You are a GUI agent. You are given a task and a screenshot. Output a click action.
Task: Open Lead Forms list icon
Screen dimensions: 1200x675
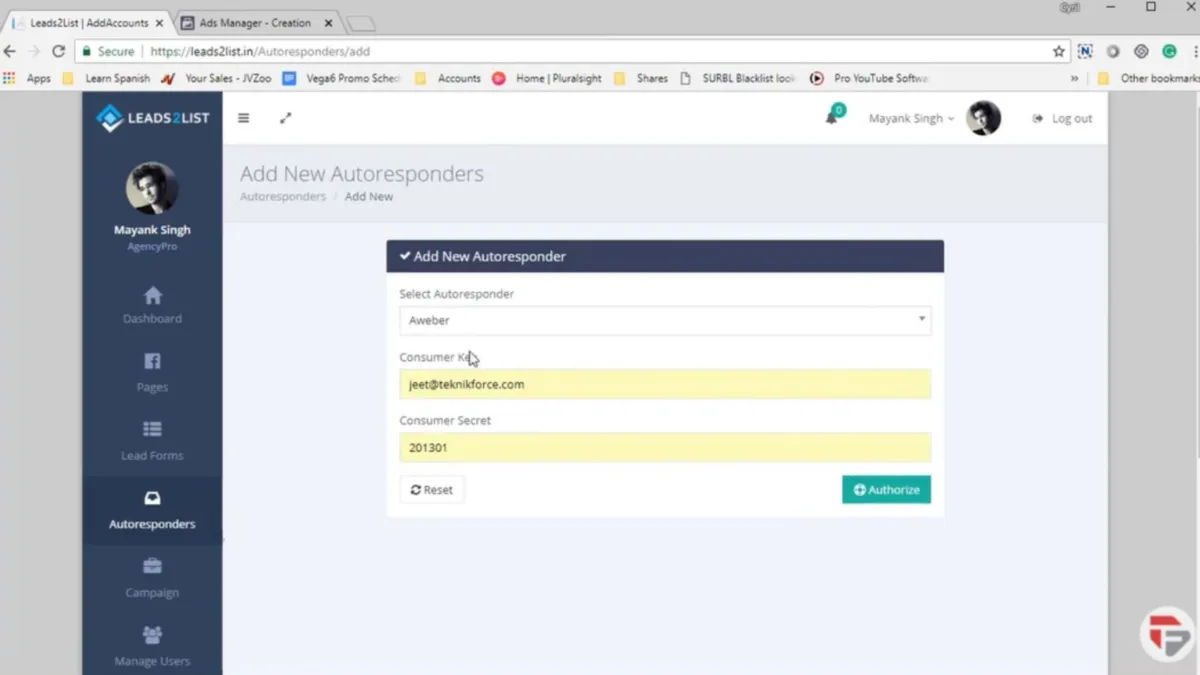[x=152, y=429]
